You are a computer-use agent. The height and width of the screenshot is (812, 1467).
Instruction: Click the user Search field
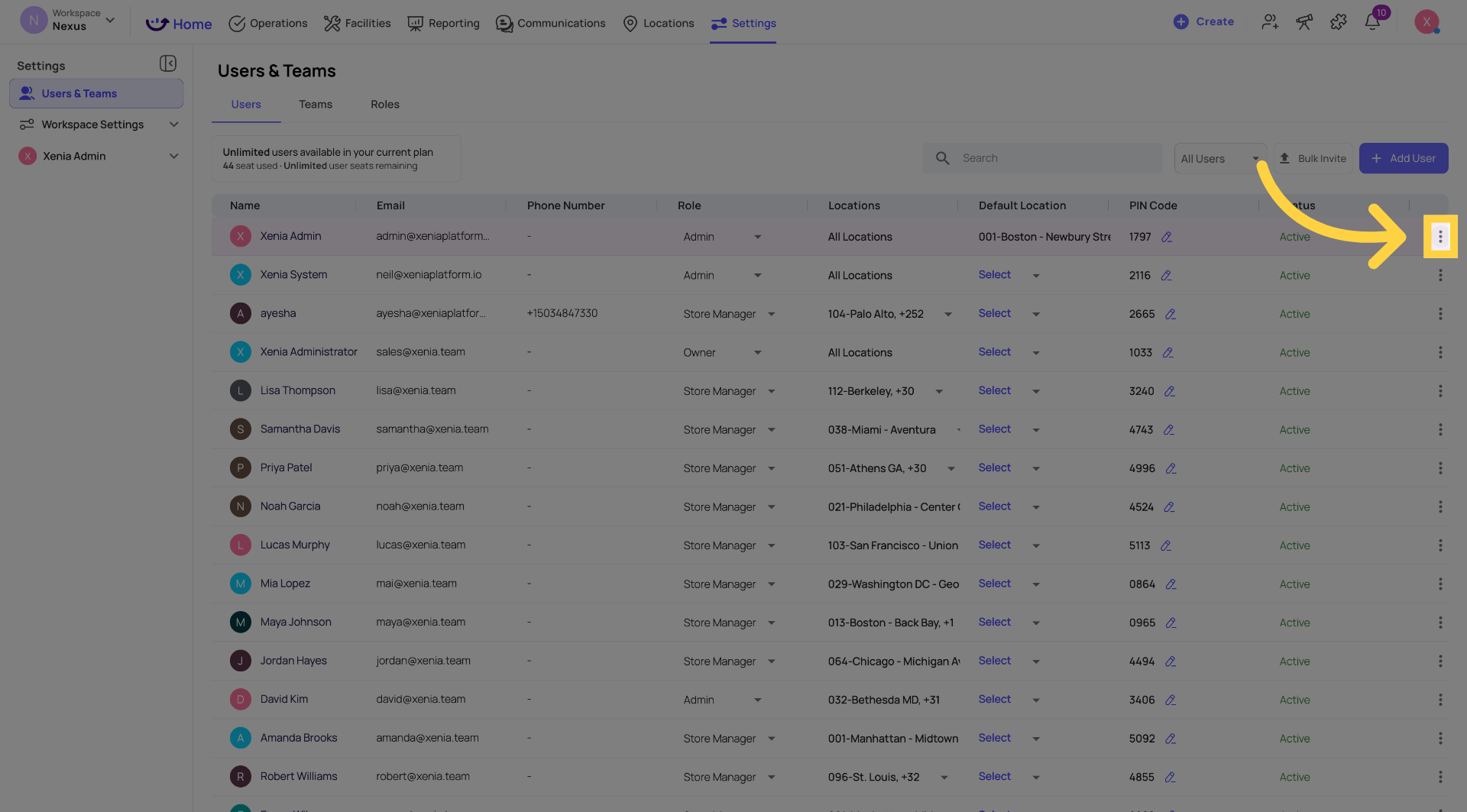(x=1042, y=158)
